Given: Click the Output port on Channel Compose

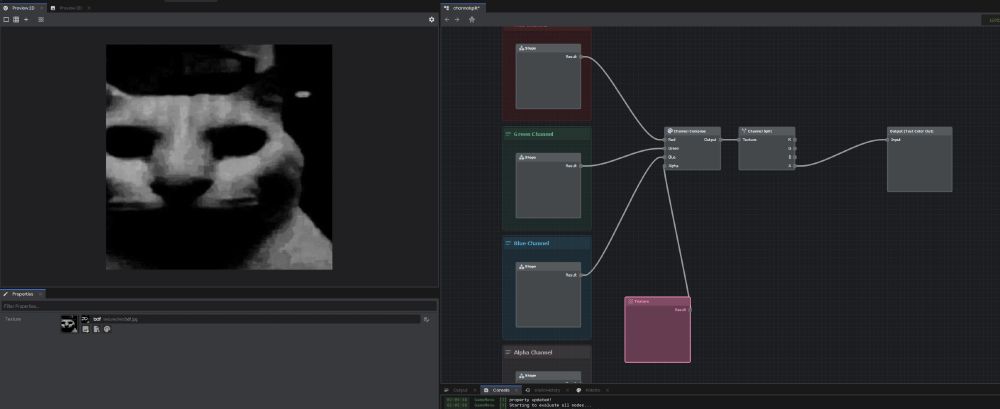Looking at the screenshot, I should click(721, 140).
